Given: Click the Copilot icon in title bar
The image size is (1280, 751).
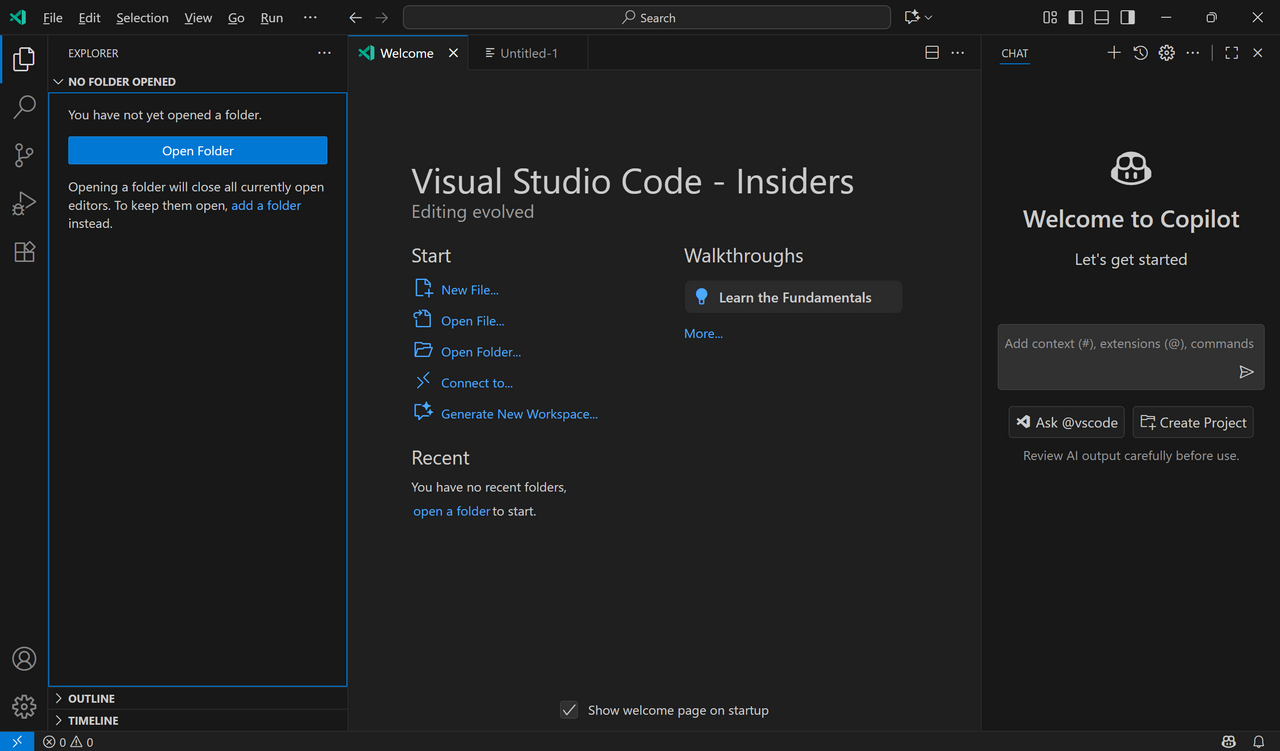Looking at the screenshot, I should [x=911, y=17].
